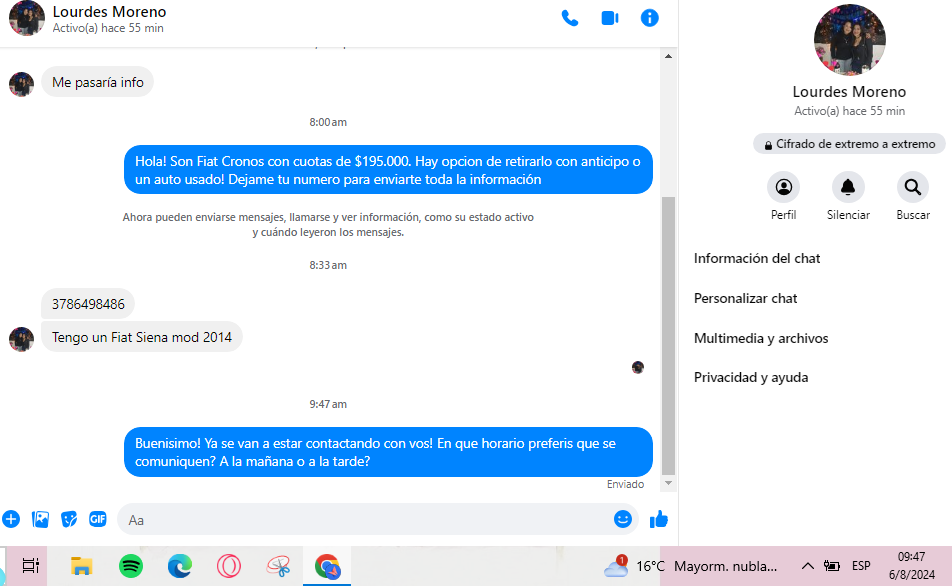The image size is (952, 586).
Task: Click the chat vertical scrollbar thumb
Action: [668, 336]
